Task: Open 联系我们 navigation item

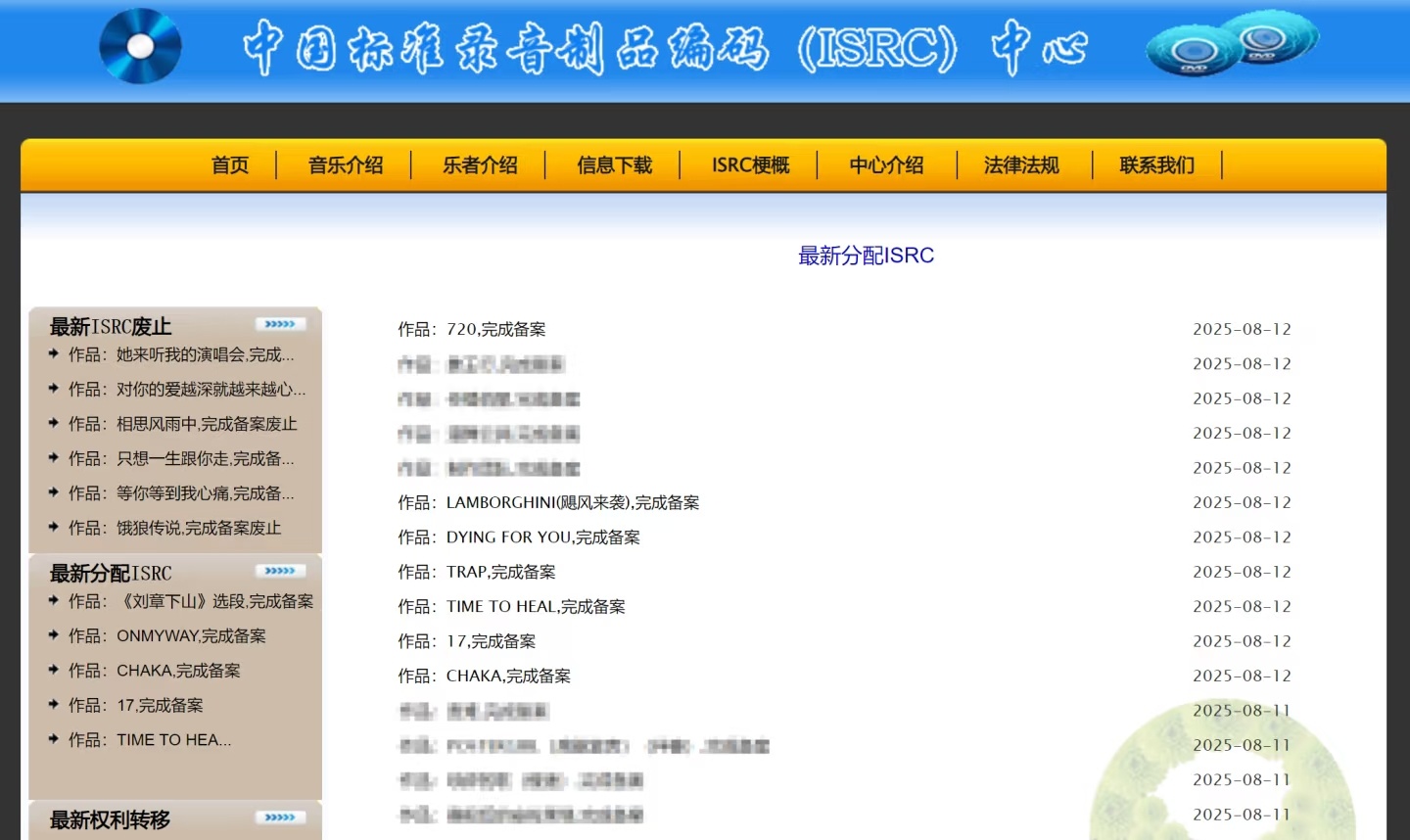Action: [x=1157, y=165]
